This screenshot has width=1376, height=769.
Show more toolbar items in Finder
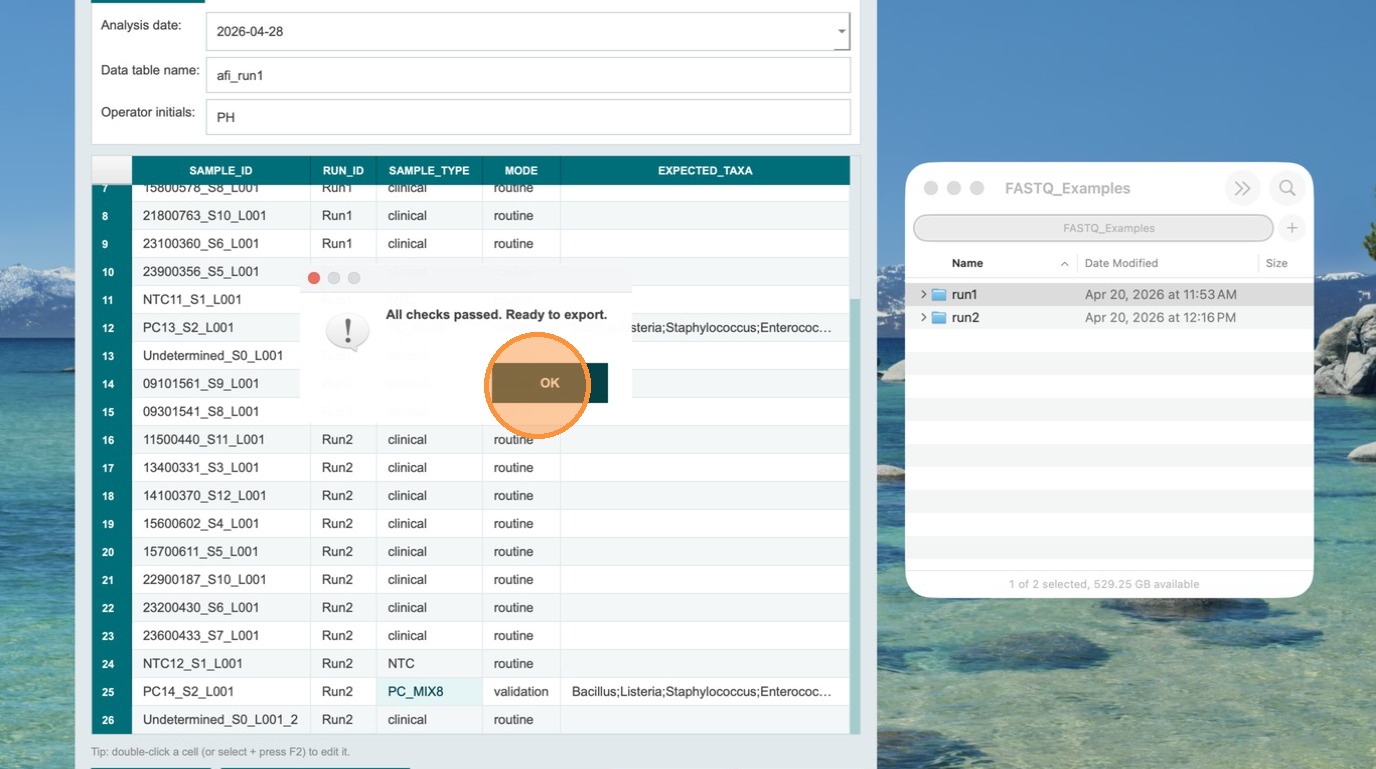tap(1242, 188)
